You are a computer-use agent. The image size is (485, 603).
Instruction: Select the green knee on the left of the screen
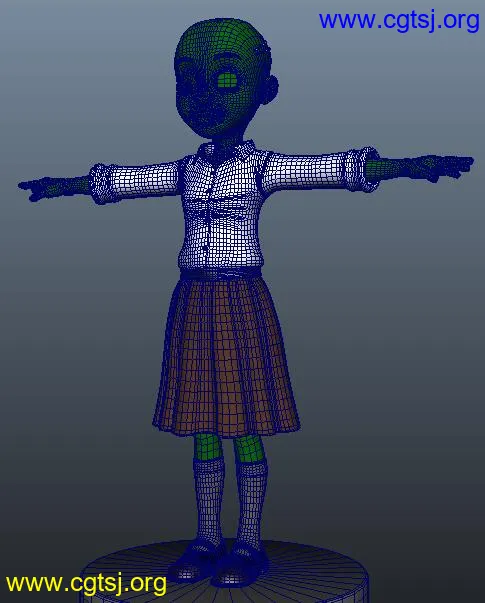coord(208,447)
